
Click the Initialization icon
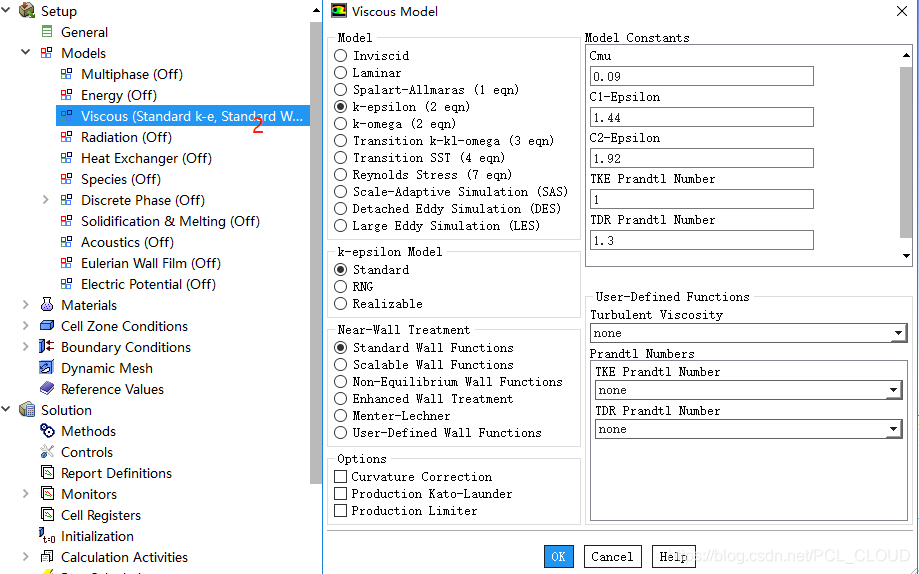click(47, 535)
